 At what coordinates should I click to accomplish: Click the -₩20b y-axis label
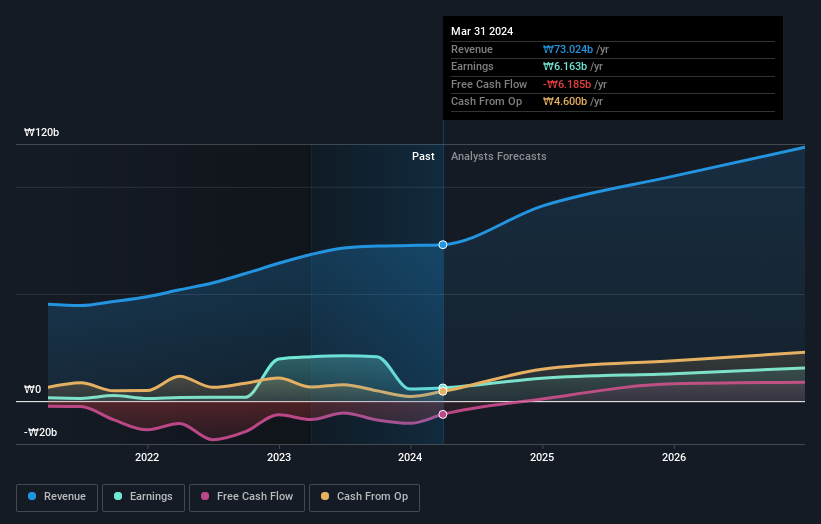tap(40, 432)
